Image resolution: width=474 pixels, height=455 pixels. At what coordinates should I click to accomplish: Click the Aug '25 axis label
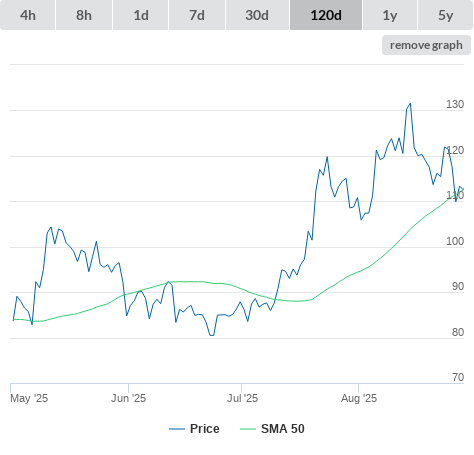tap(359, 398)
